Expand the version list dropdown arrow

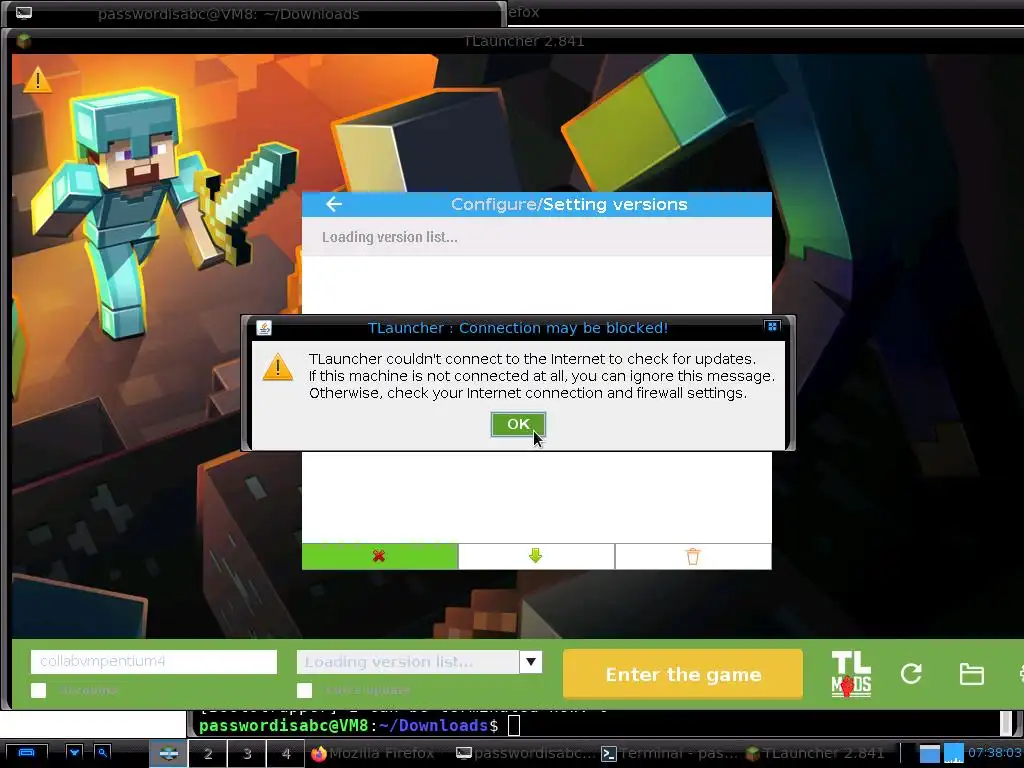click(x=531, y=662)
